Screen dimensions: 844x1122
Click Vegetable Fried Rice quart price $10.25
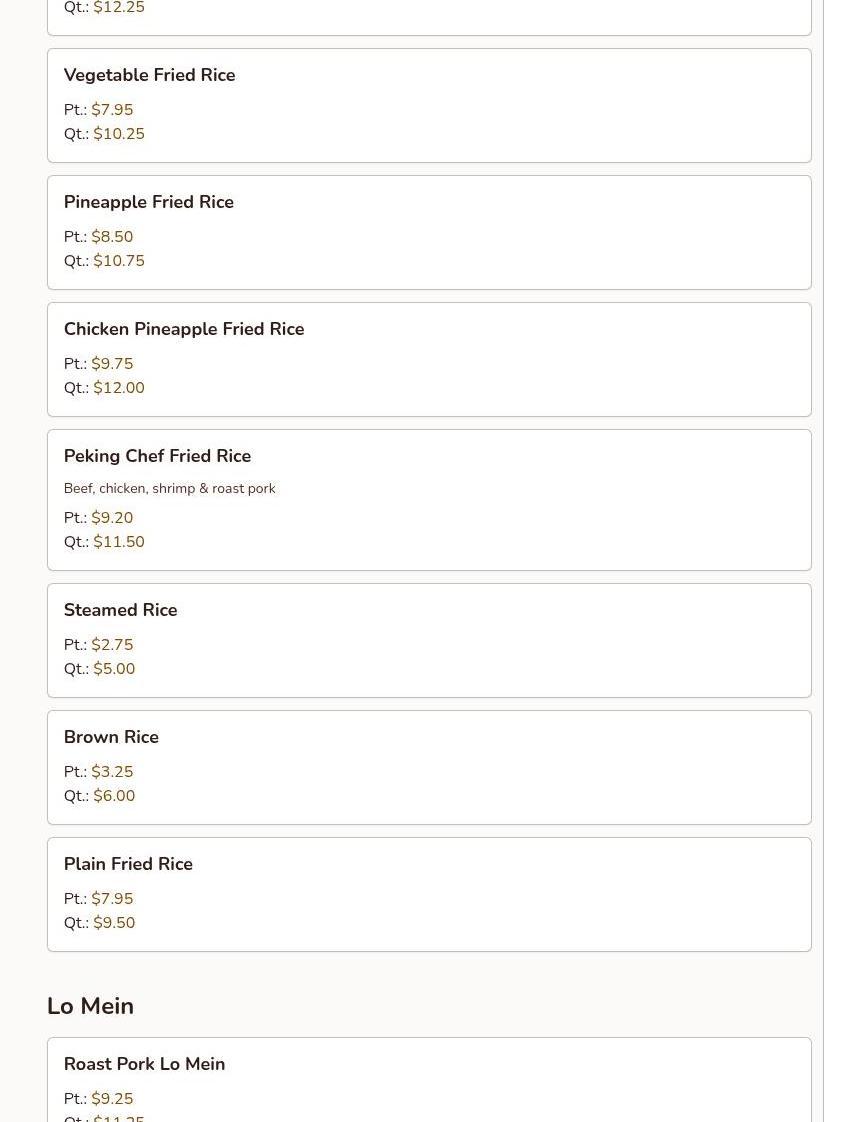118,134
